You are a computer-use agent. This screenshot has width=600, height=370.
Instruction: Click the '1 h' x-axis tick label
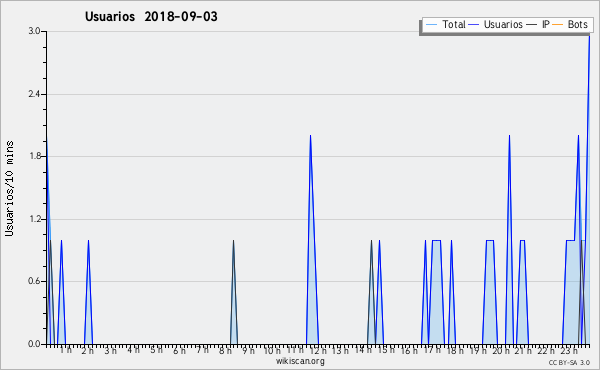click(65, 350)
